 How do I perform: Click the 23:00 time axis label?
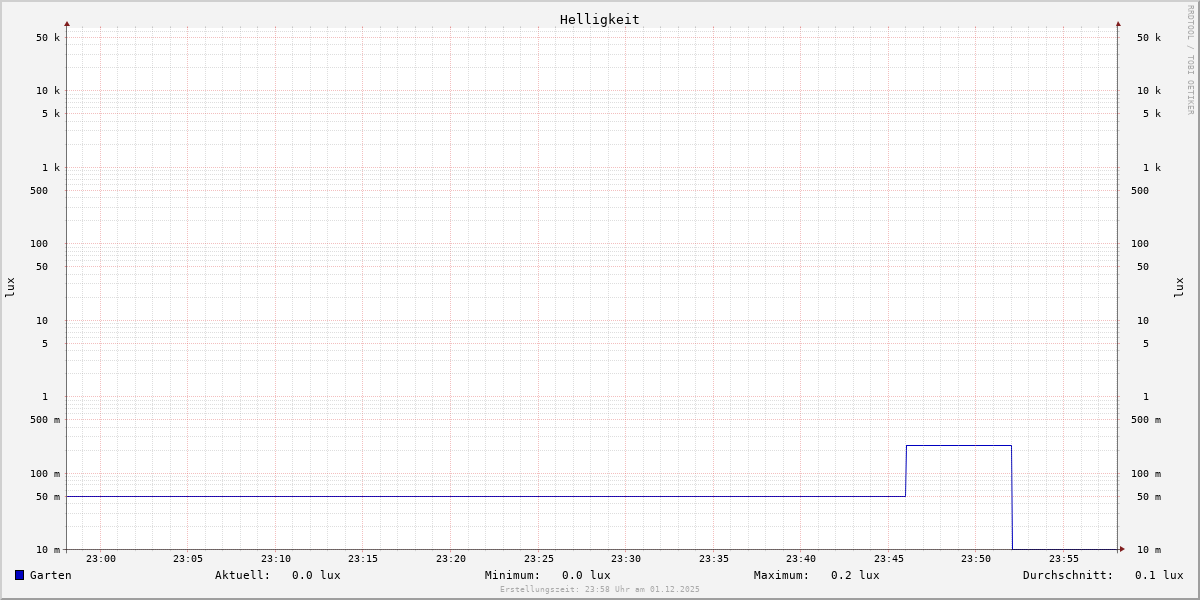pos(100,559)
